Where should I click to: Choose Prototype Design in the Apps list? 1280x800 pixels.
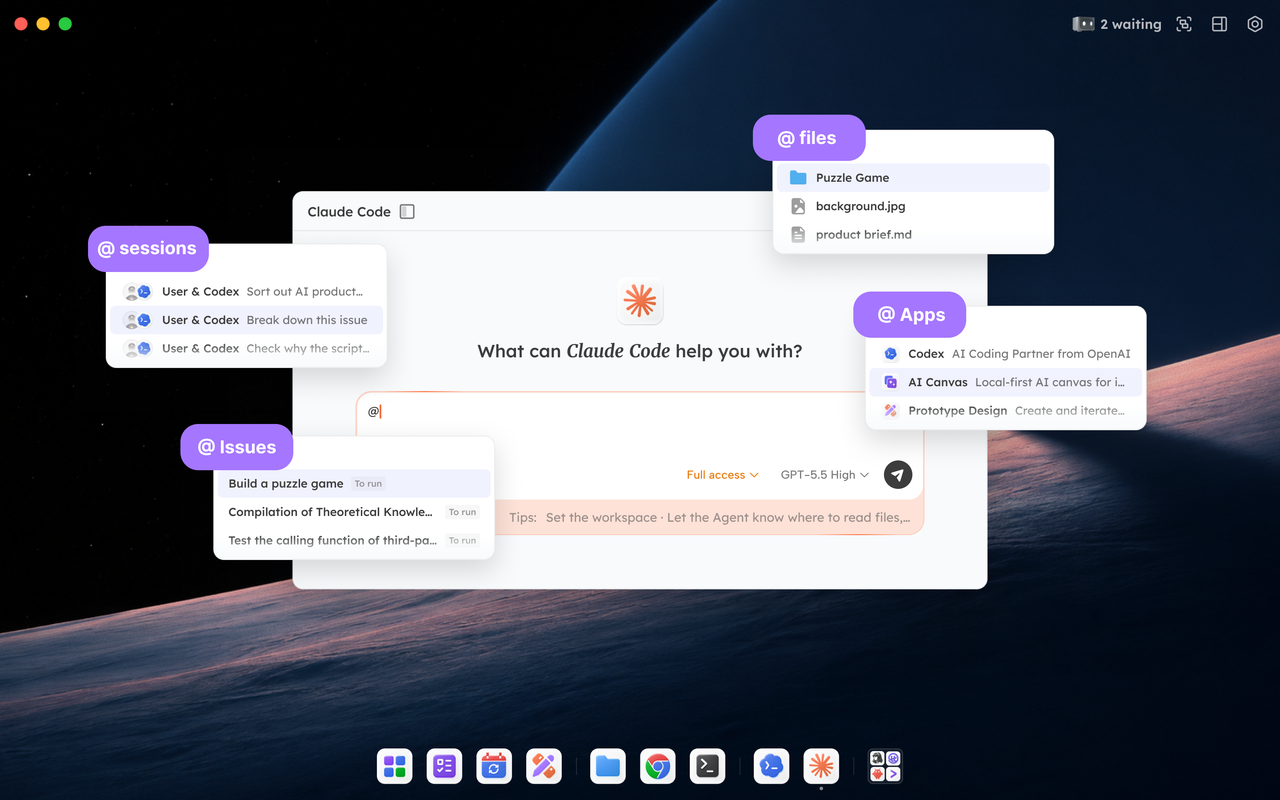coord(1005,410)
